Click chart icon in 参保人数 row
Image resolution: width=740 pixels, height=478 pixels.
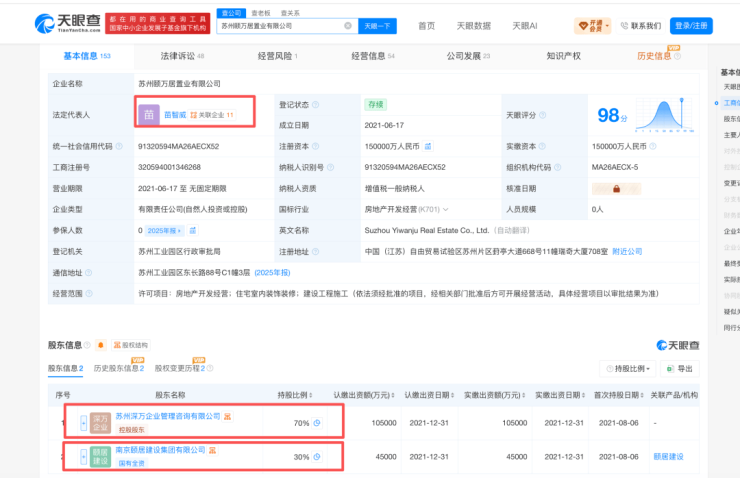(193, 230)
